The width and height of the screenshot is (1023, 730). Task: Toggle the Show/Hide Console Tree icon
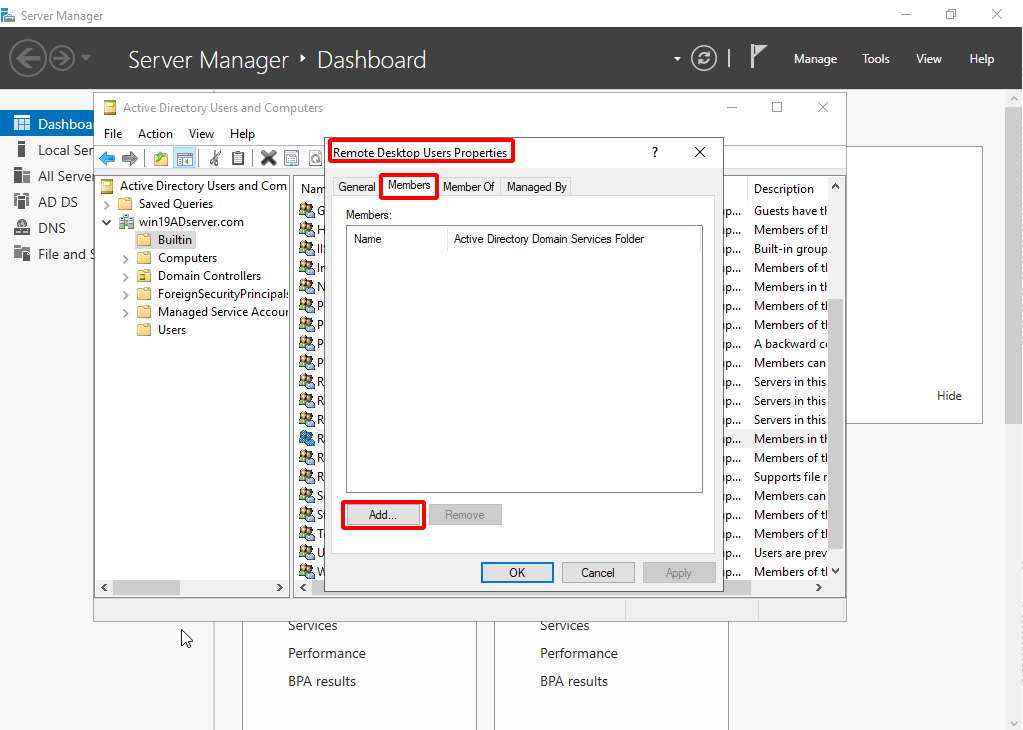(x=184, y=158)
